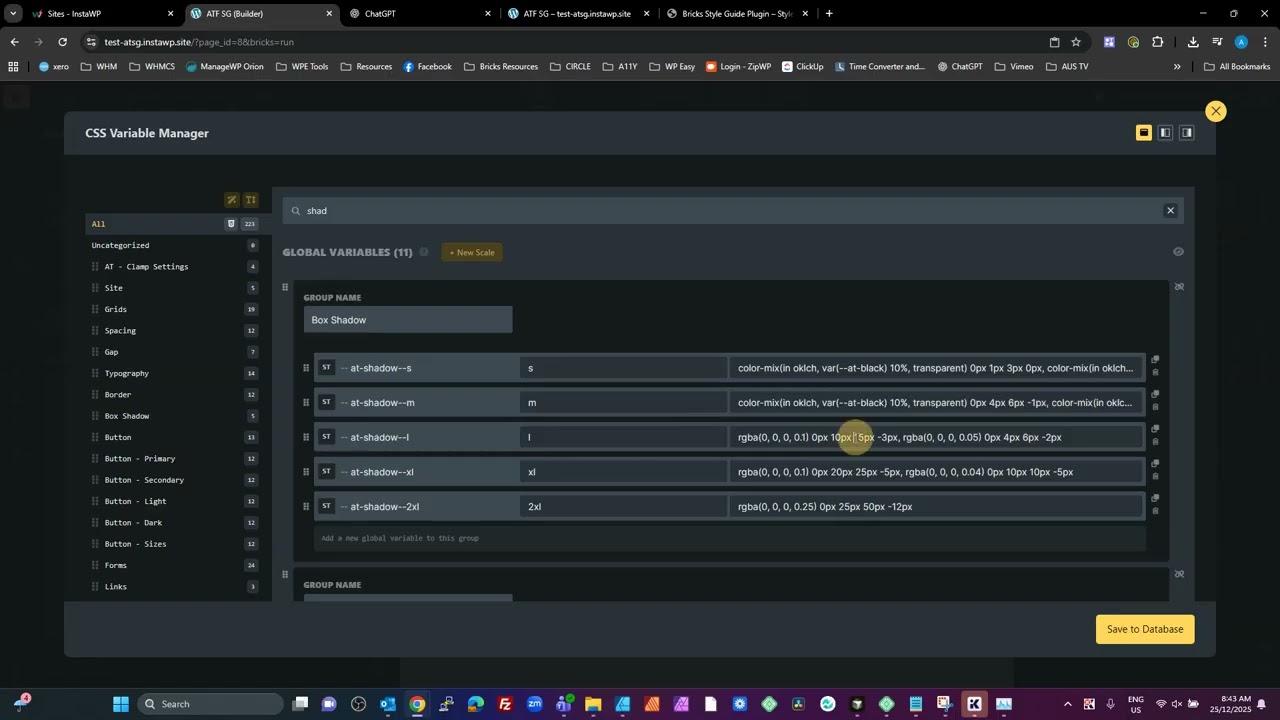Click the + New Scale button
Image resolution: width=1280 pixels, height=720 pixels.
tap(472, 252)
